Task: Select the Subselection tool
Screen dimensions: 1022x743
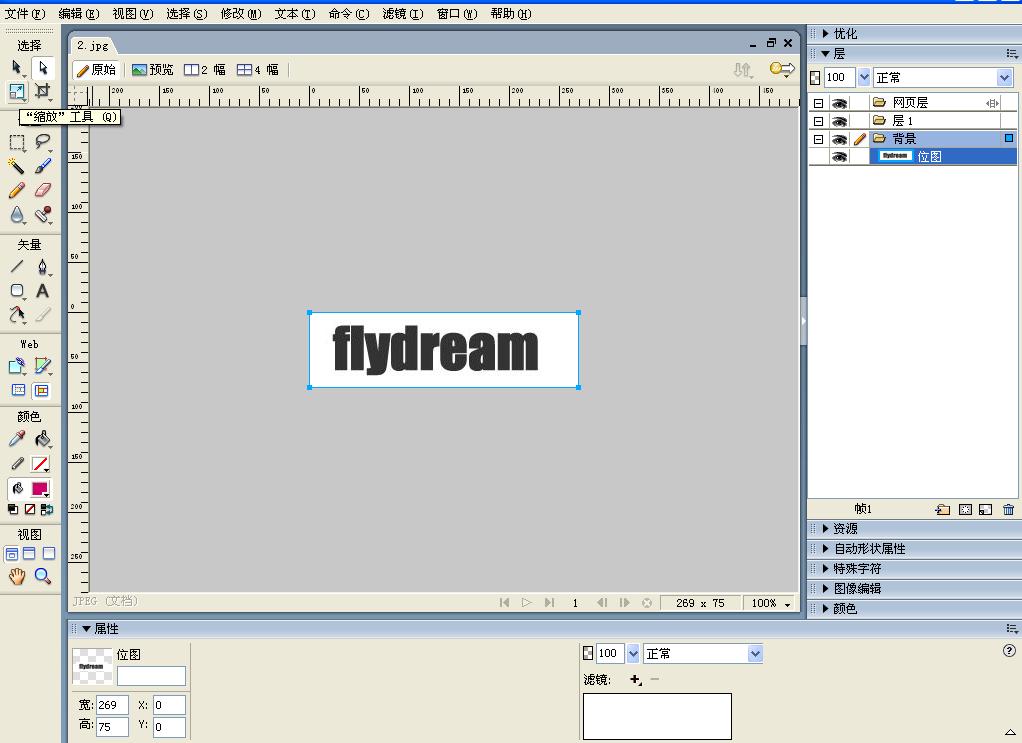Action: [x=42, y=68]
